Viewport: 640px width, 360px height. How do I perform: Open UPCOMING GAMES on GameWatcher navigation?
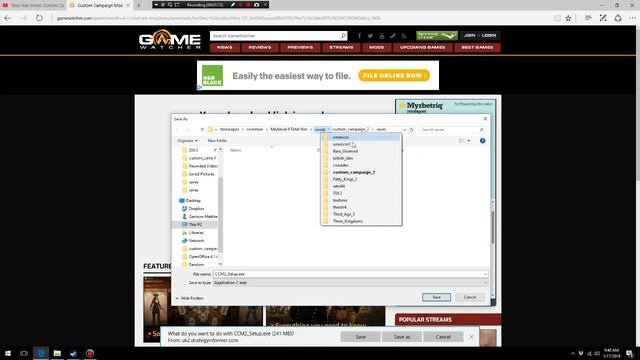coord(422,47)
